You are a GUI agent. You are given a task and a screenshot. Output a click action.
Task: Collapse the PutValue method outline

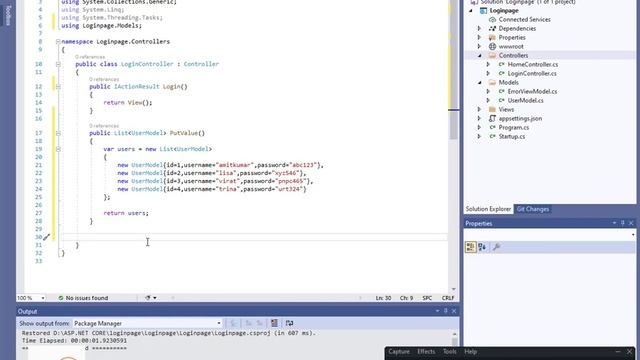click(58, 133)
